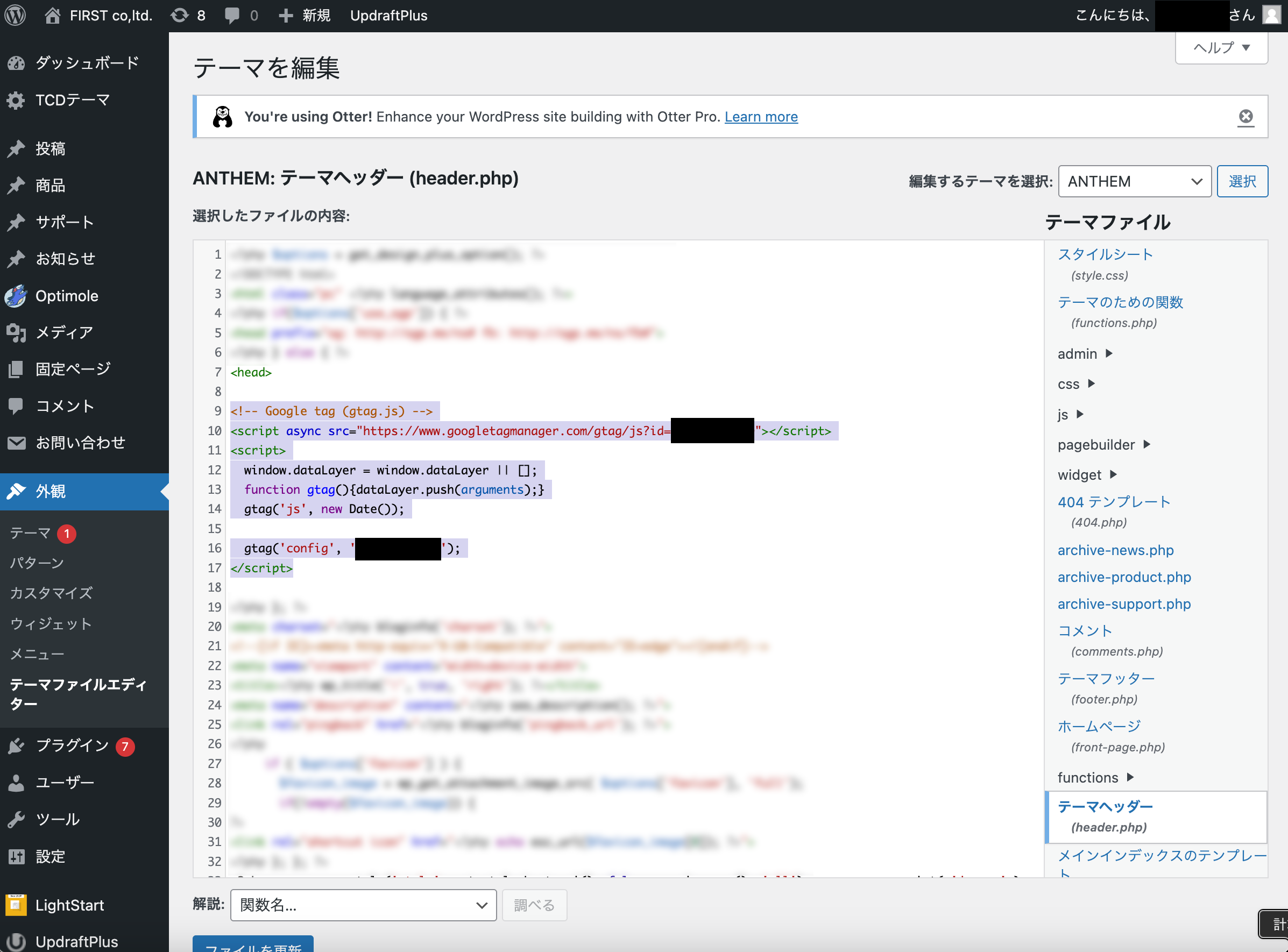Open the 外観 menu
This screenshot has width=1288, height=952.
(84, 492)
